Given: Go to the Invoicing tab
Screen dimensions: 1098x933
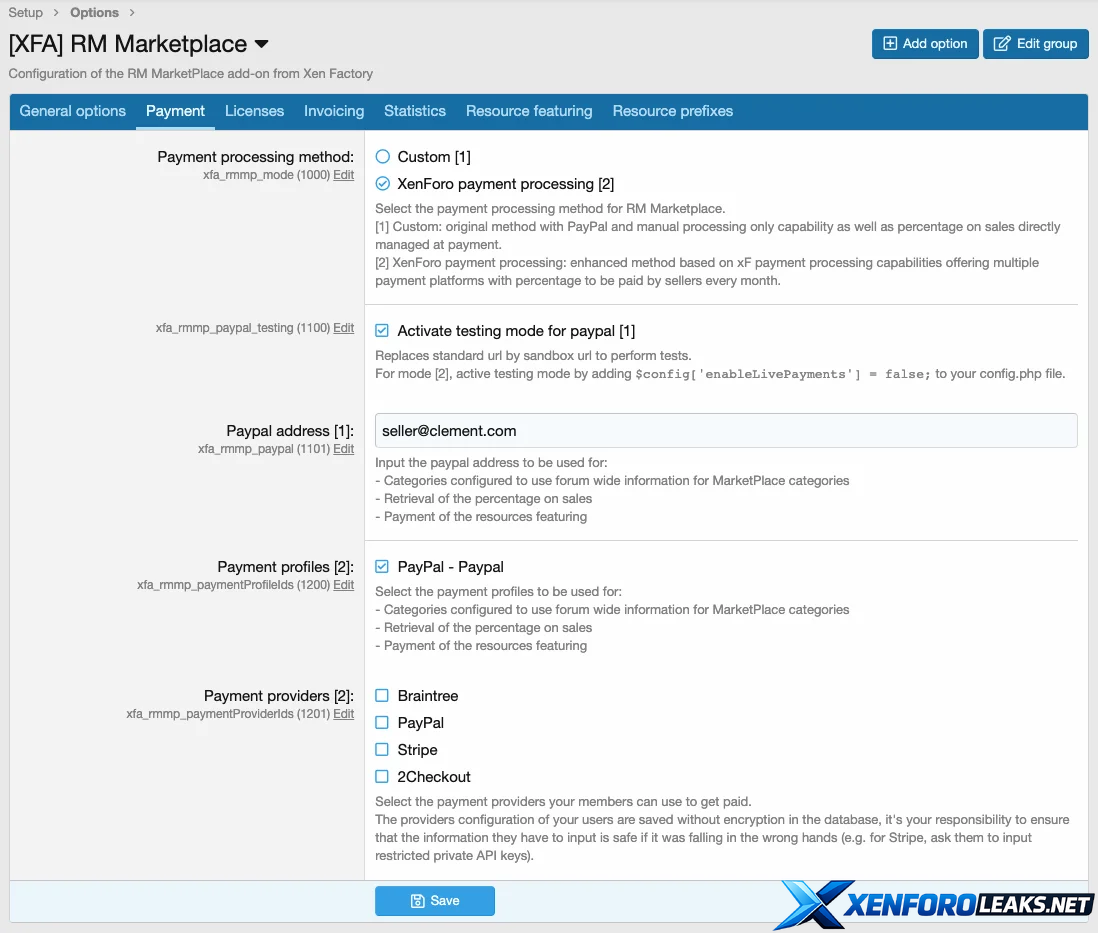Looking at the screenshot, I should 334,111.
